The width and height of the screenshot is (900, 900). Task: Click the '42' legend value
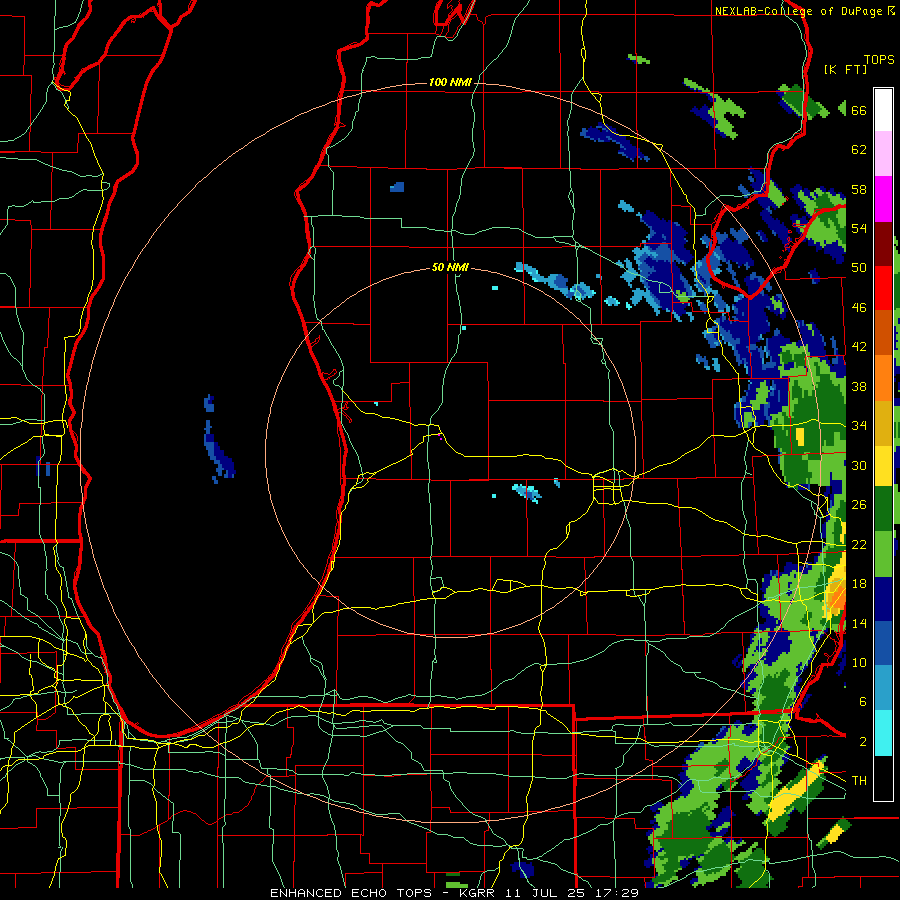[x=859, y=347]
